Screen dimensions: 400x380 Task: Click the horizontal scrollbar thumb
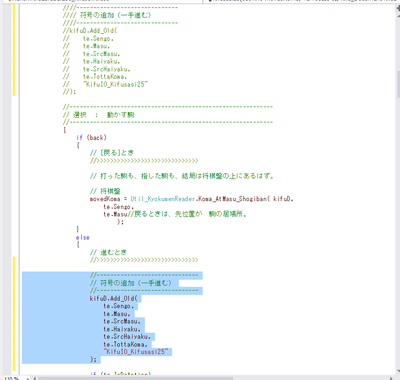[x=135, y=378]
